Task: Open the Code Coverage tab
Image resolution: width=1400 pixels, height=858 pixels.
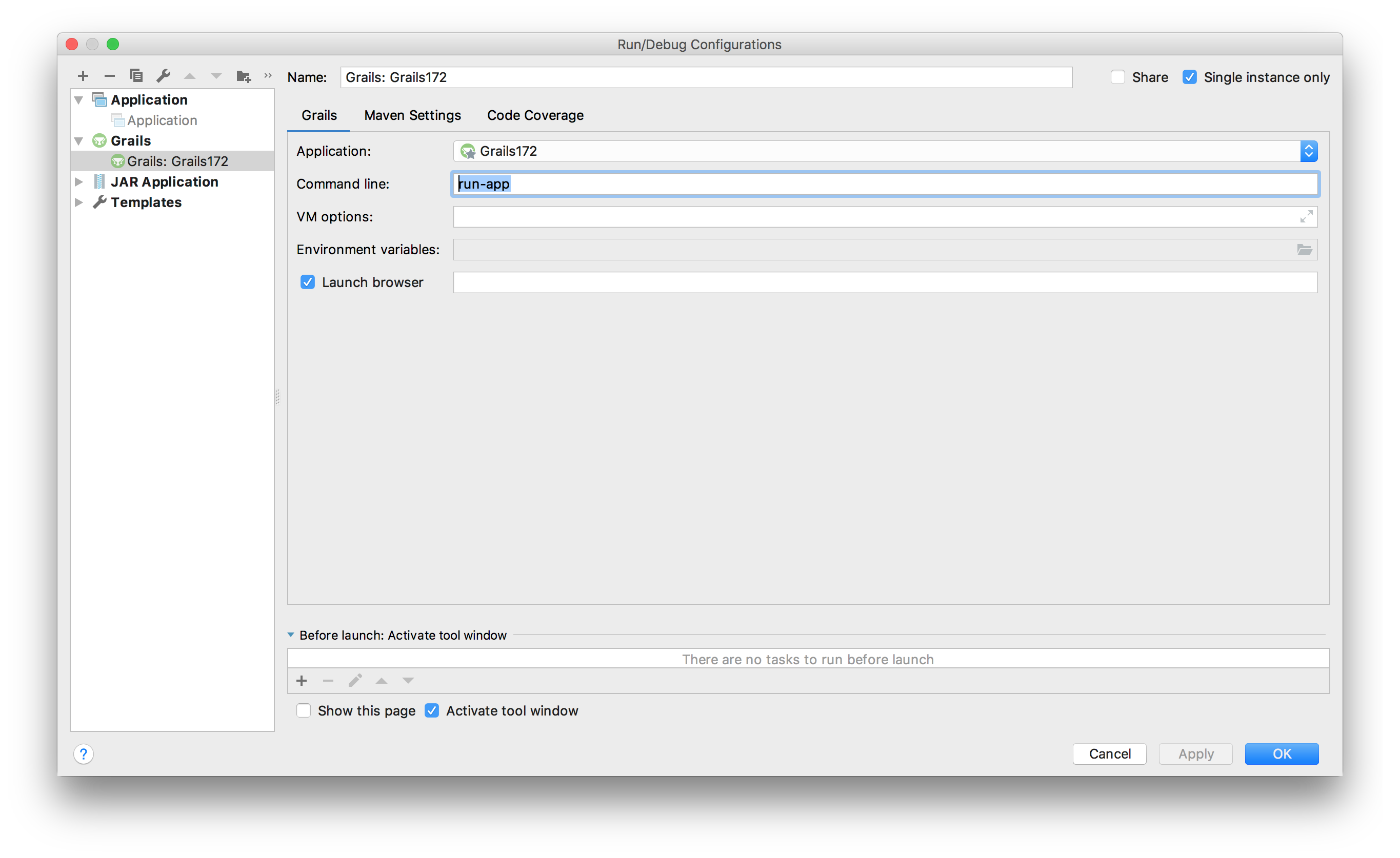Action: pos(535,115)
